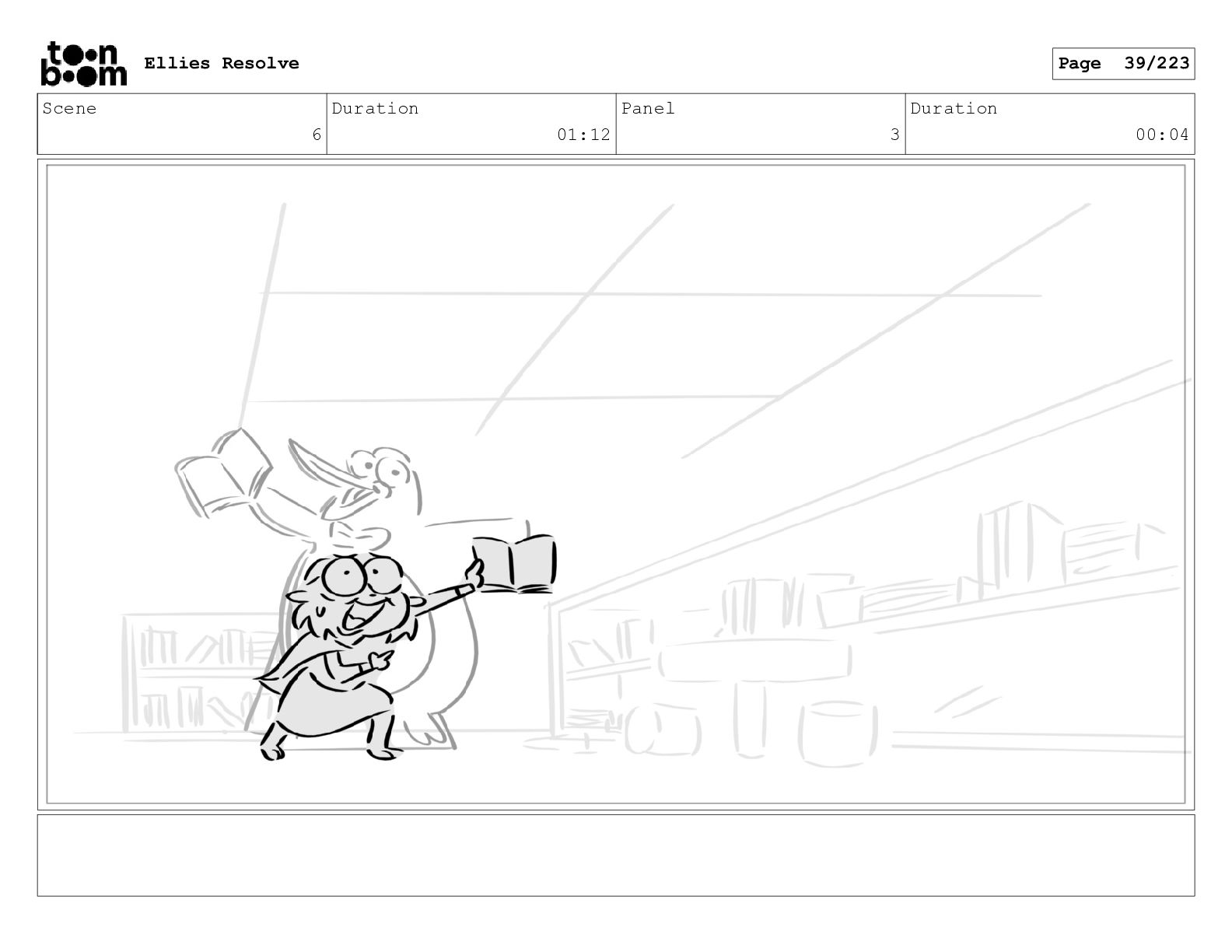Image resolution: width=1232 pixels, height=952 pixels.
Task: Select the Duration label beside Scene
Action: click(x=375, y=109)
